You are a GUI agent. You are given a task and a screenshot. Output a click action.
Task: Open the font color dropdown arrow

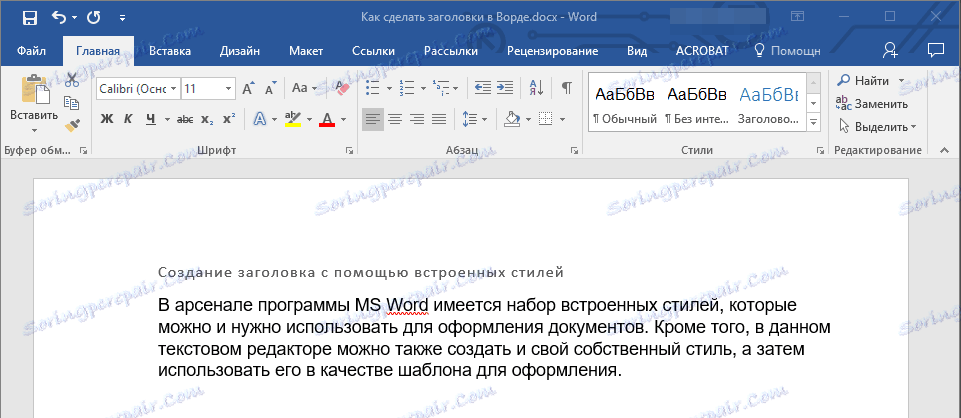pos(343,120)
